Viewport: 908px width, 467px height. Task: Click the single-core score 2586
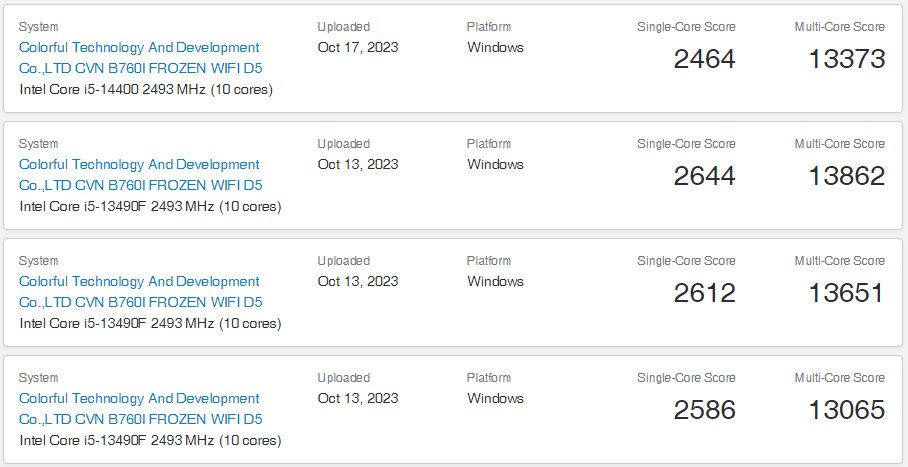click(x=704, y=410)
